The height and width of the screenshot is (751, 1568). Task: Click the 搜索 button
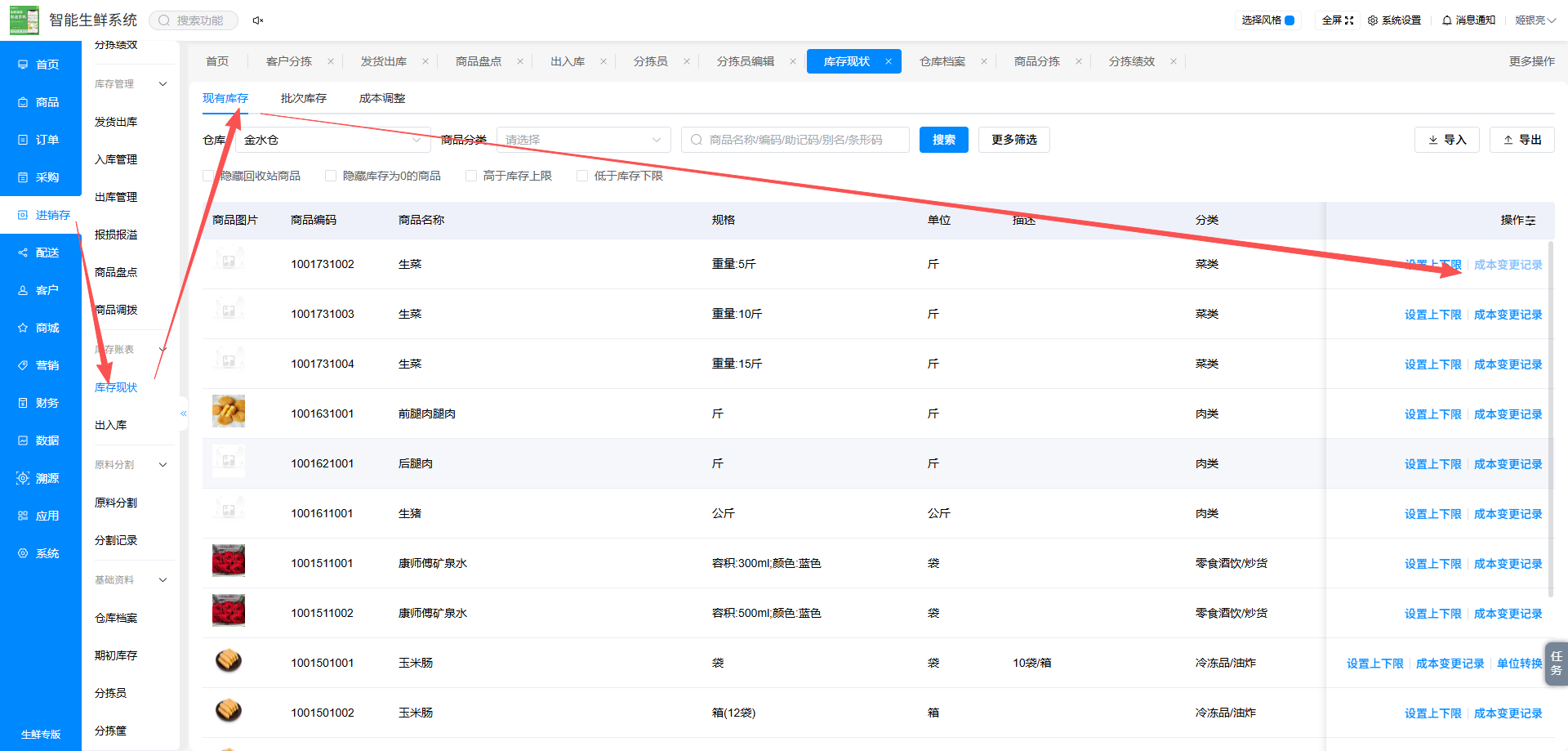click(944, 140)
